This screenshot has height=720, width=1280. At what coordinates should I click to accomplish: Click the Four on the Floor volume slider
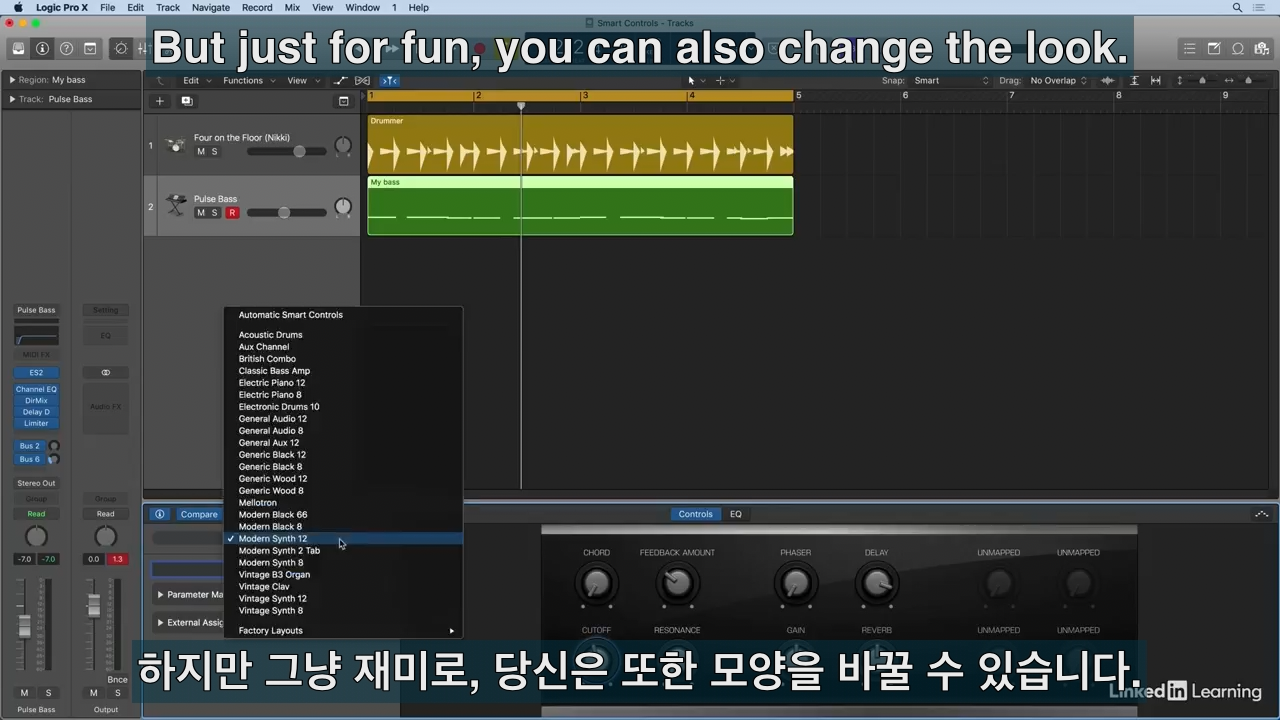click(x=287, y=152)
